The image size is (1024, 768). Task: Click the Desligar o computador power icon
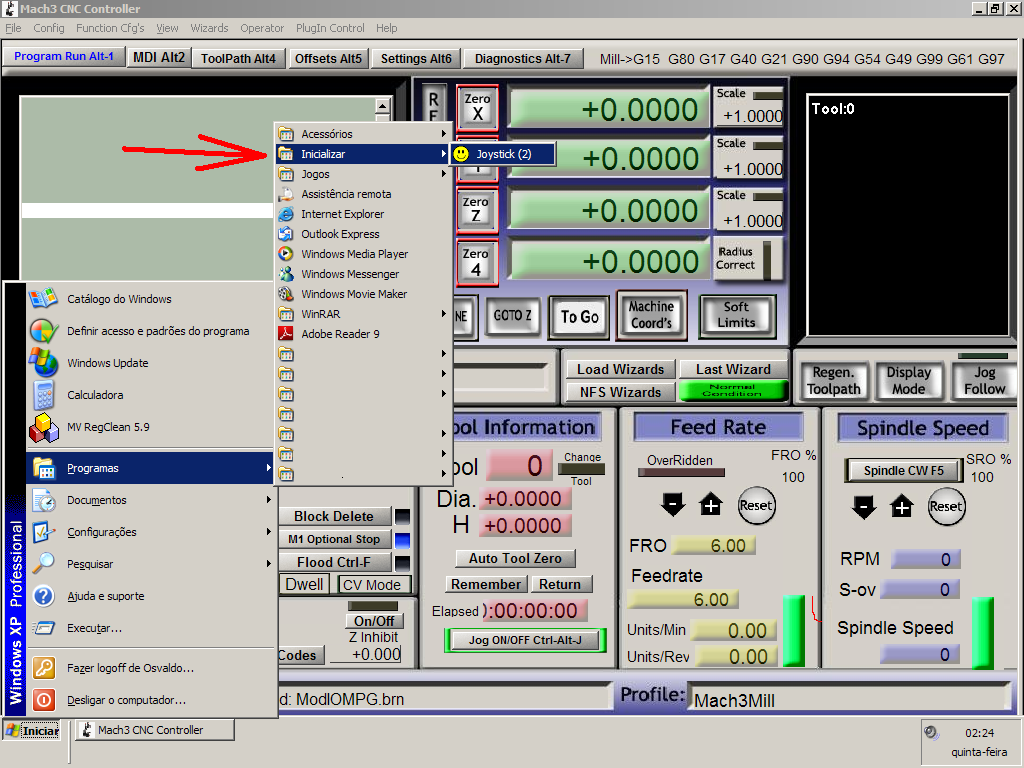pos(43,699)
